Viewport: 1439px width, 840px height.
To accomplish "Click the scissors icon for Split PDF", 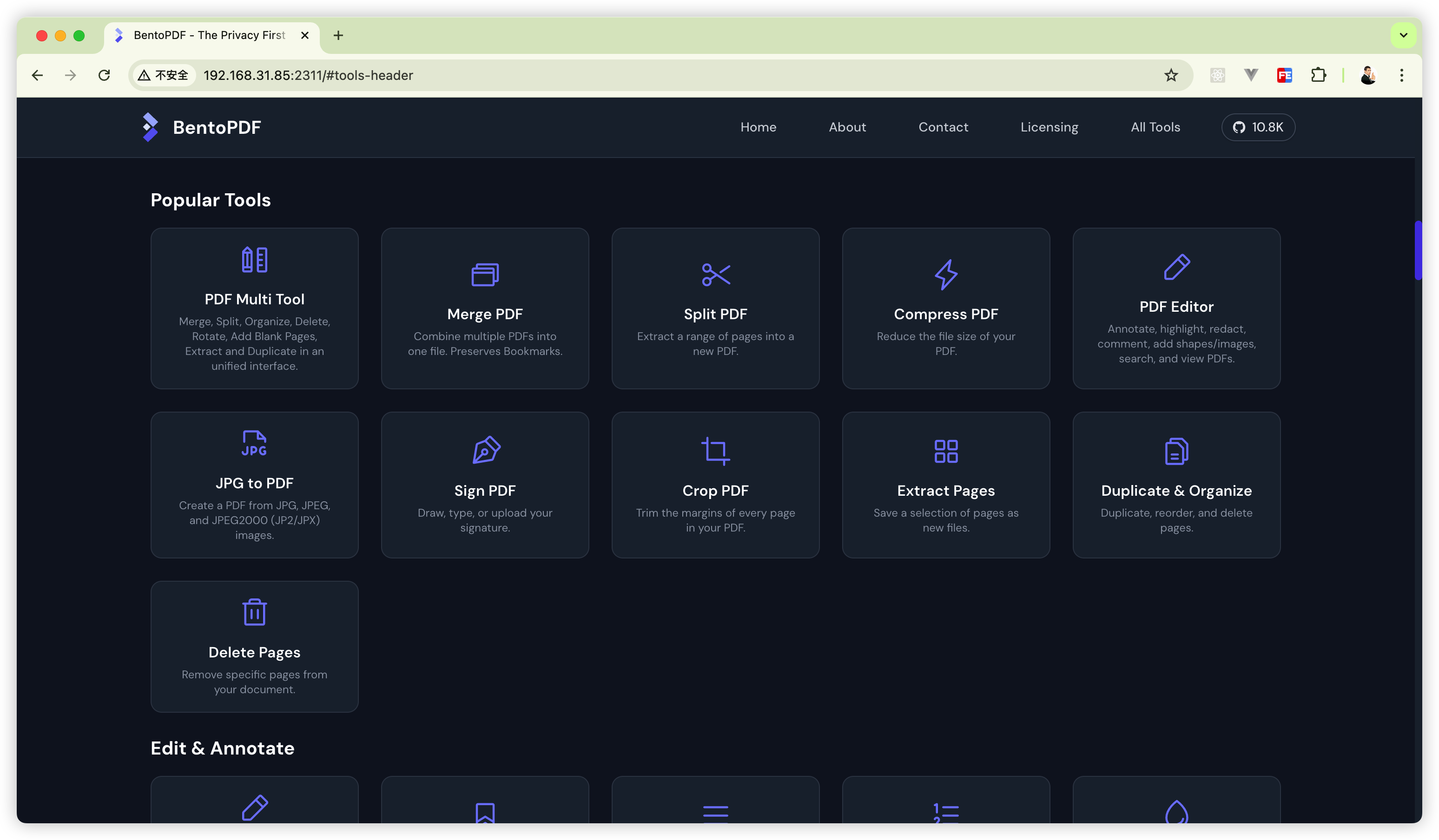I will [x=715, y=275].
